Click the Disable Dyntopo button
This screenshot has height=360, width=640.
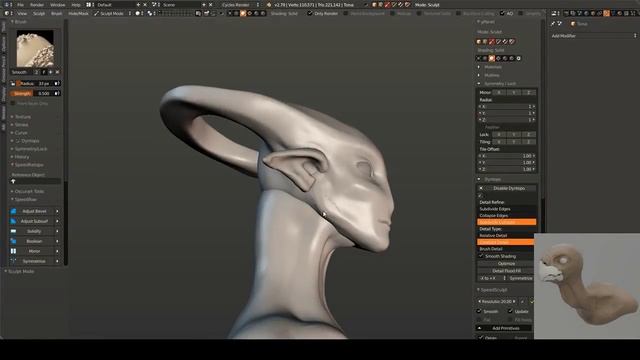point(507,188)
